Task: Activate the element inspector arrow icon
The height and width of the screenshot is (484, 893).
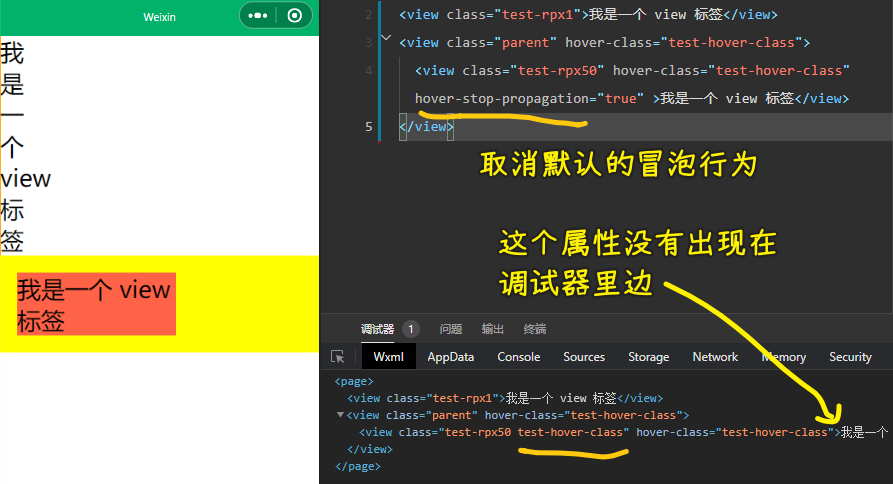Action: [x=337, y=357]
